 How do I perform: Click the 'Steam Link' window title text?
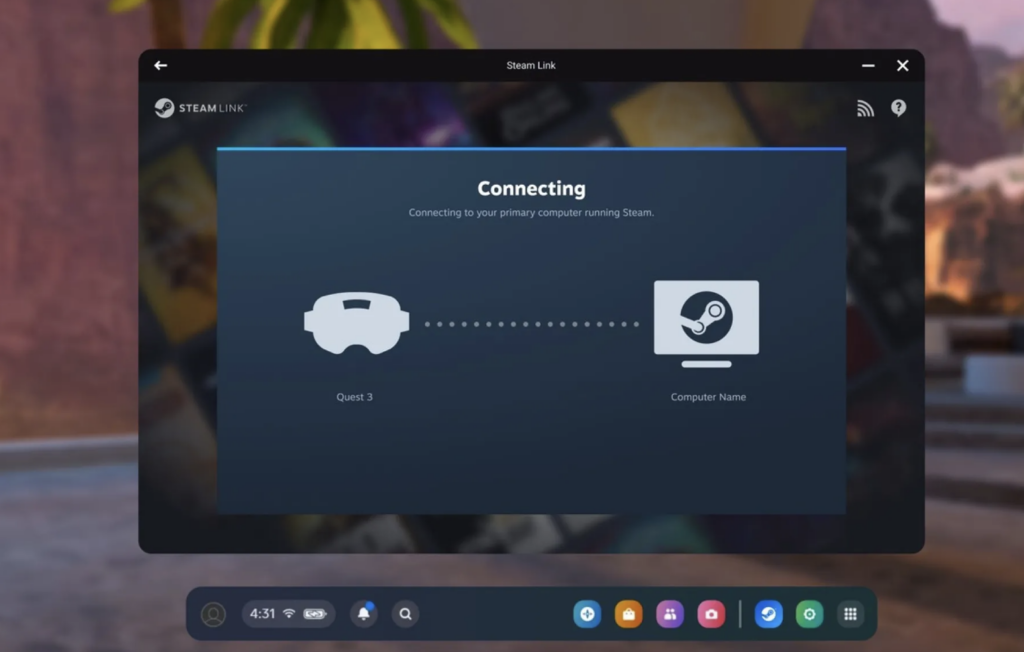[531, 65]
